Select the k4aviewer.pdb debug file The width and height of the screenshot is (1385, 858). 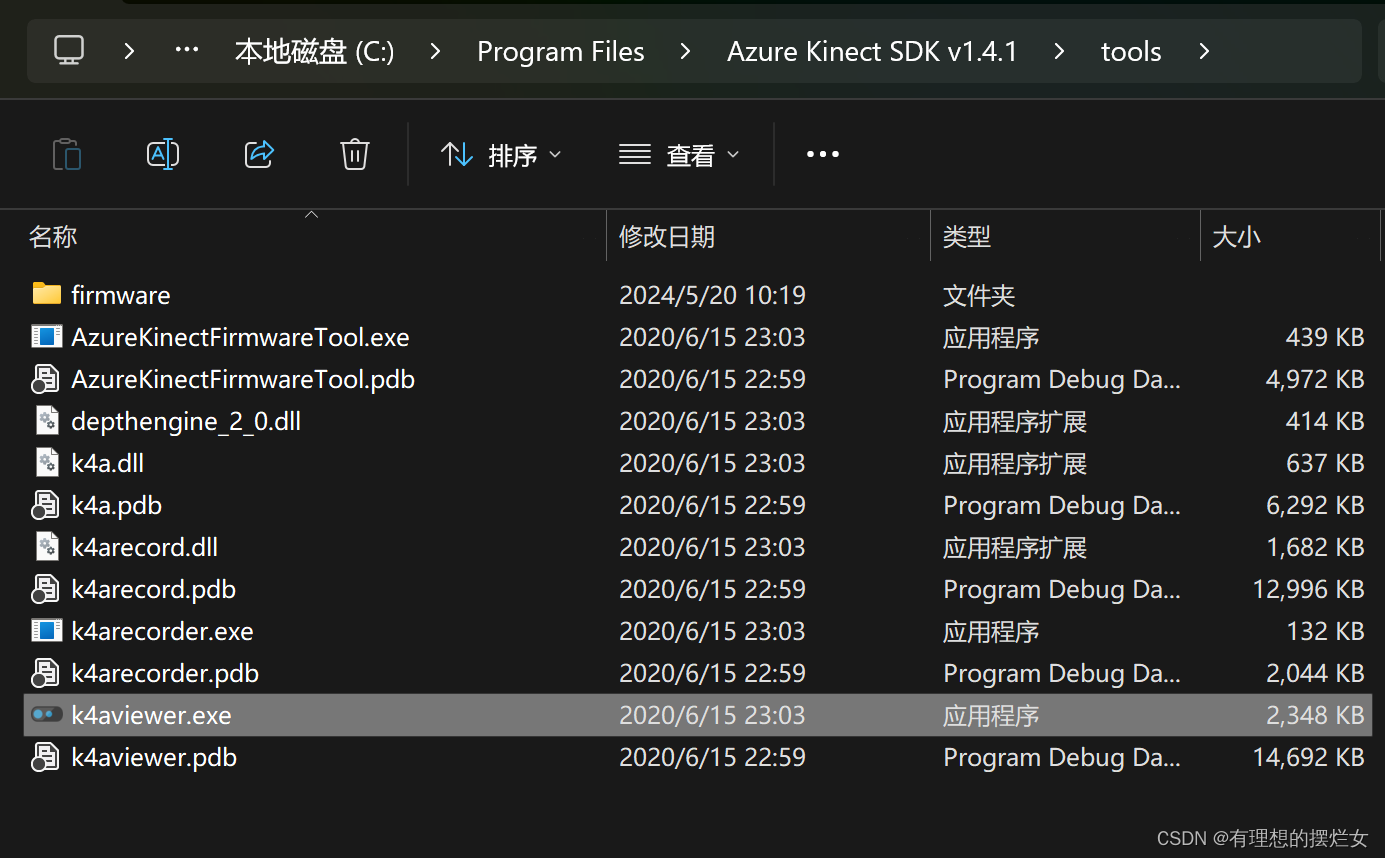click(153, 757)
